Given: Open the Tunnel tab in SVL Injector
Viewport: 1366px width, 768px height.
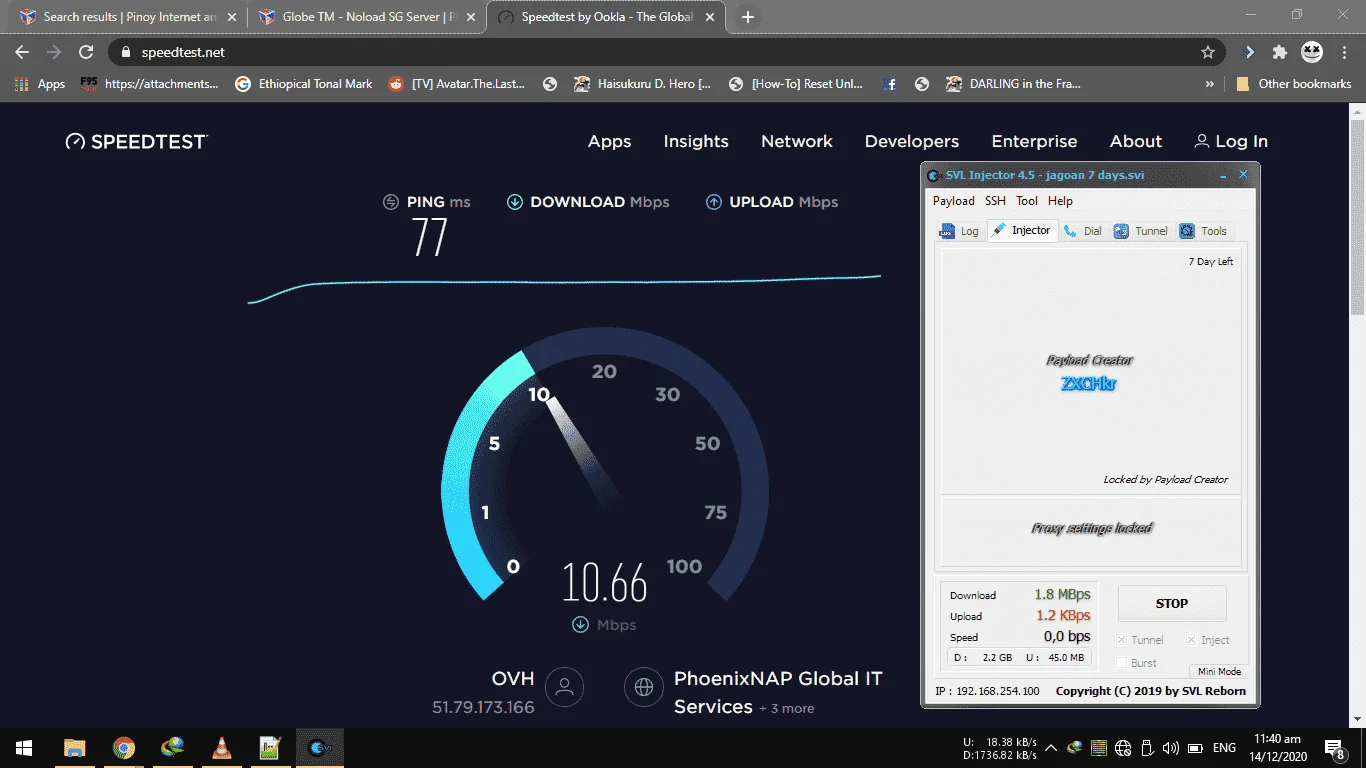Looking at the screenshot, I should (x=1140, y=231).
